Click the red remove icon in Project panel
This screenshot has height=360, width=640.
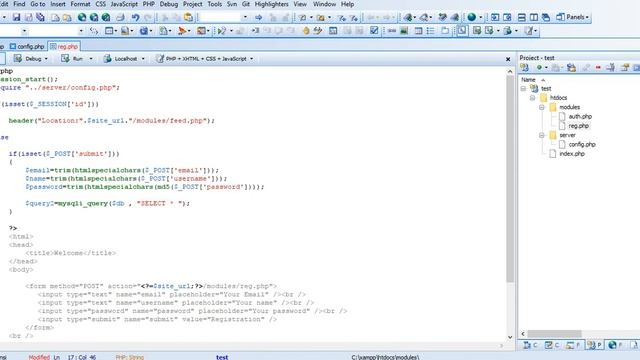point(598,68)
